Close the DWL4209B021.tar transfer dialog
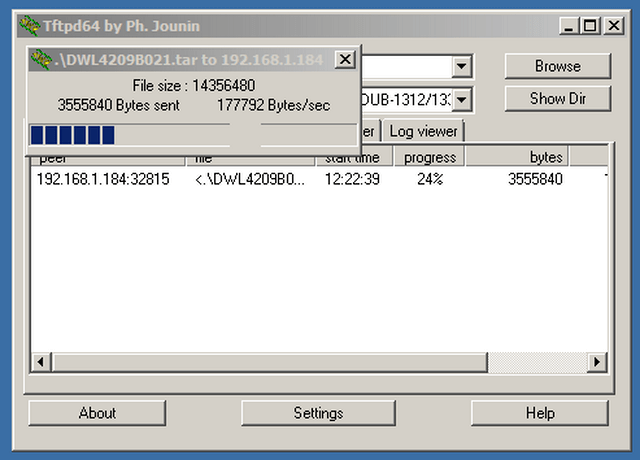 [345, 60]
